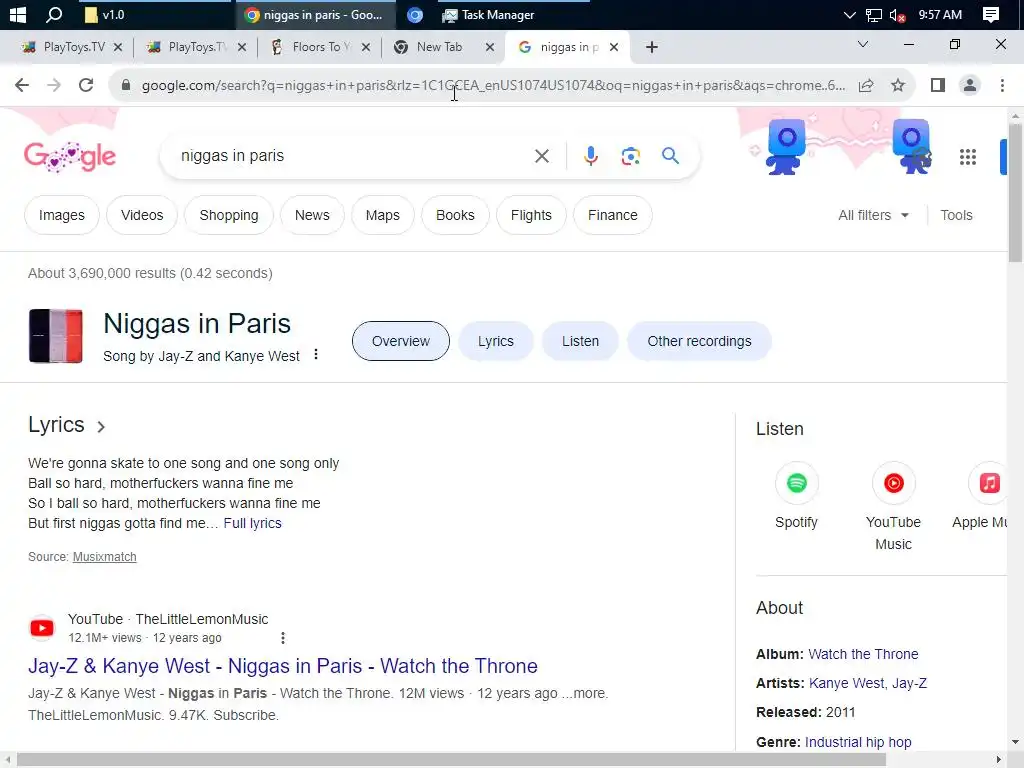Open the Industrial hip hop genre link

858,742
